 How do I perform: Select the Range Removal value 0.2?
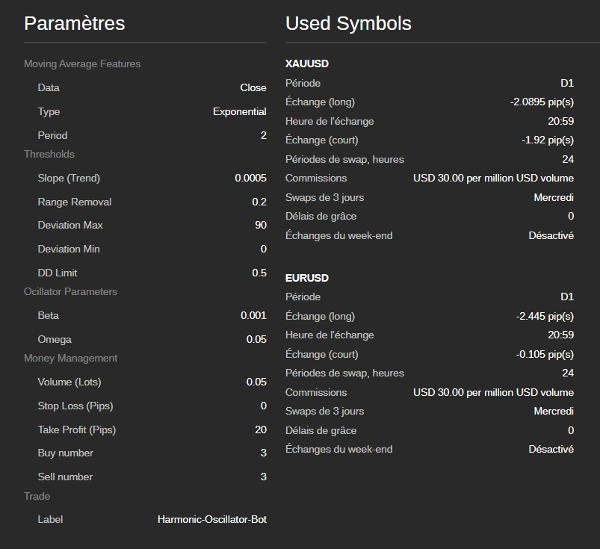click(x=259, y=202)
